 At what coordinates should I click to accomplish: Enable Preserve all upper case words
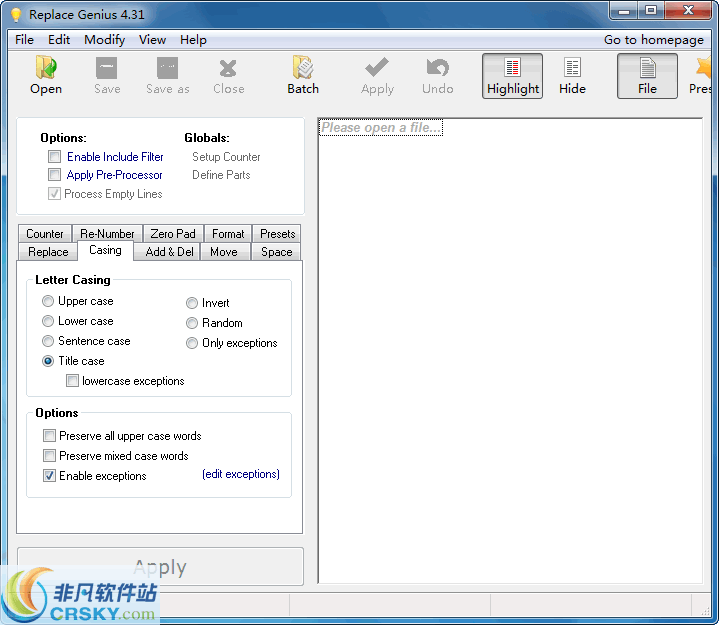[49, 435]
